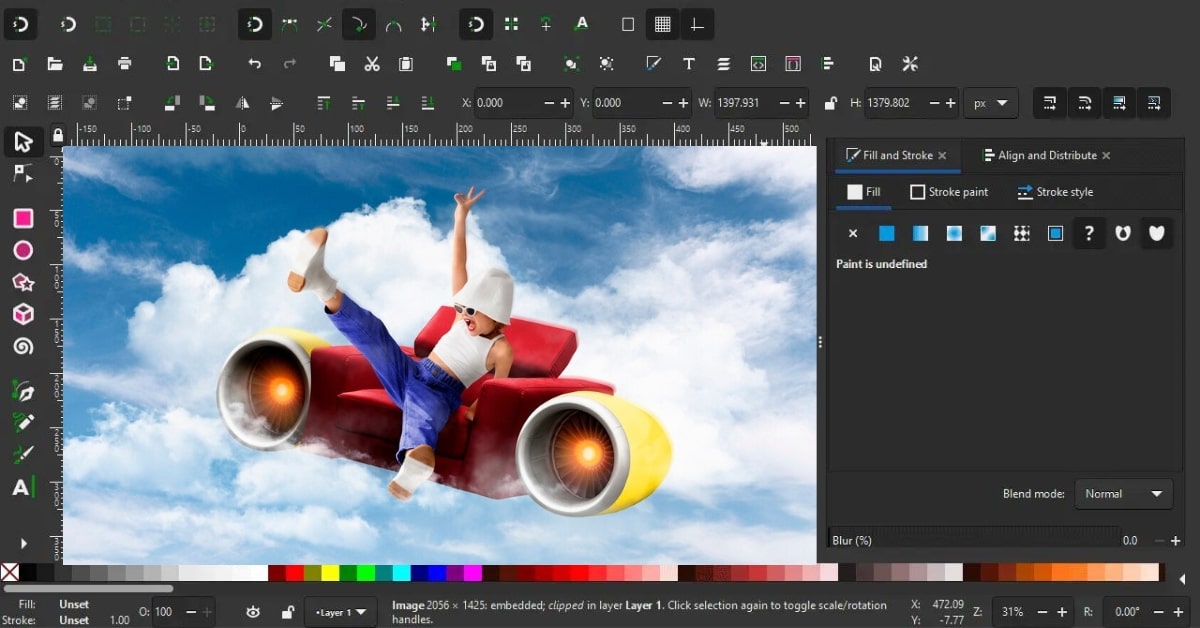1200x628 pixels.
Task: Toggle grid snapping button
Action: click(662, 24)
